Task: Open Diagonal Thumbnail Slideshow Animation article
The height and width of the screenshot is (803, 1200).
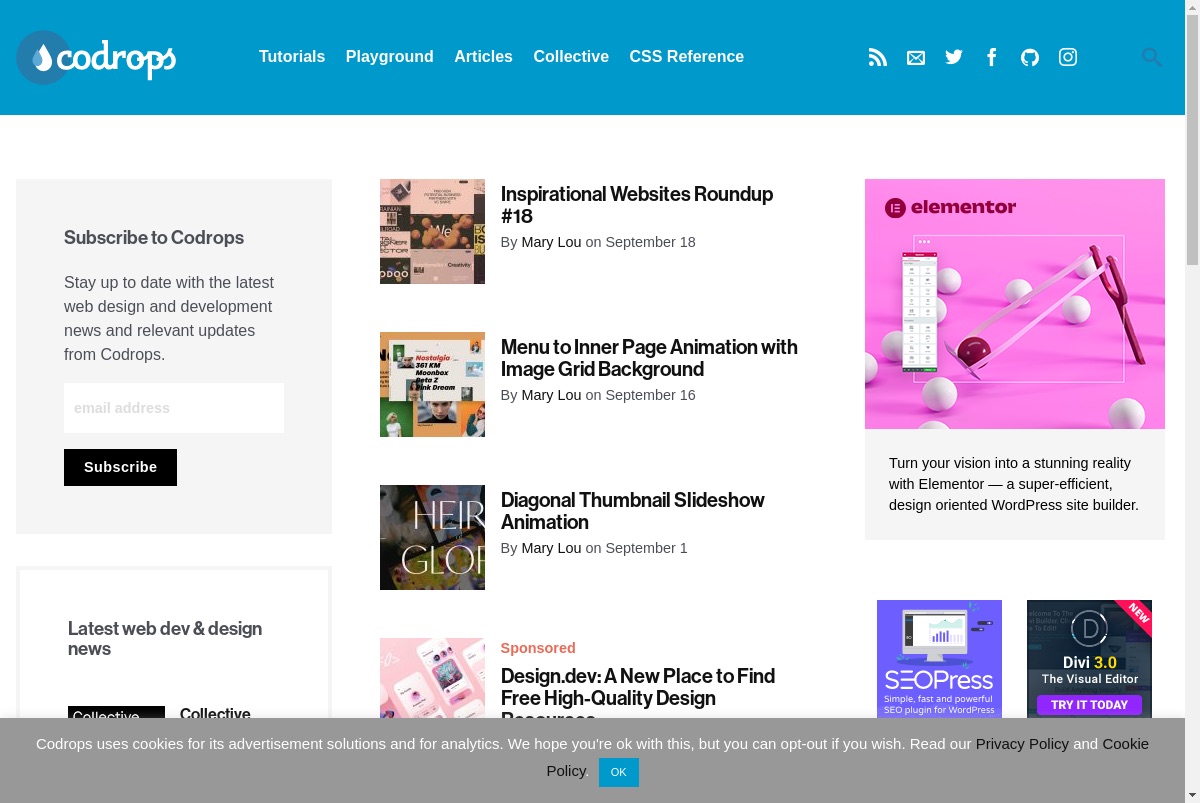Action: pos(633,511)
